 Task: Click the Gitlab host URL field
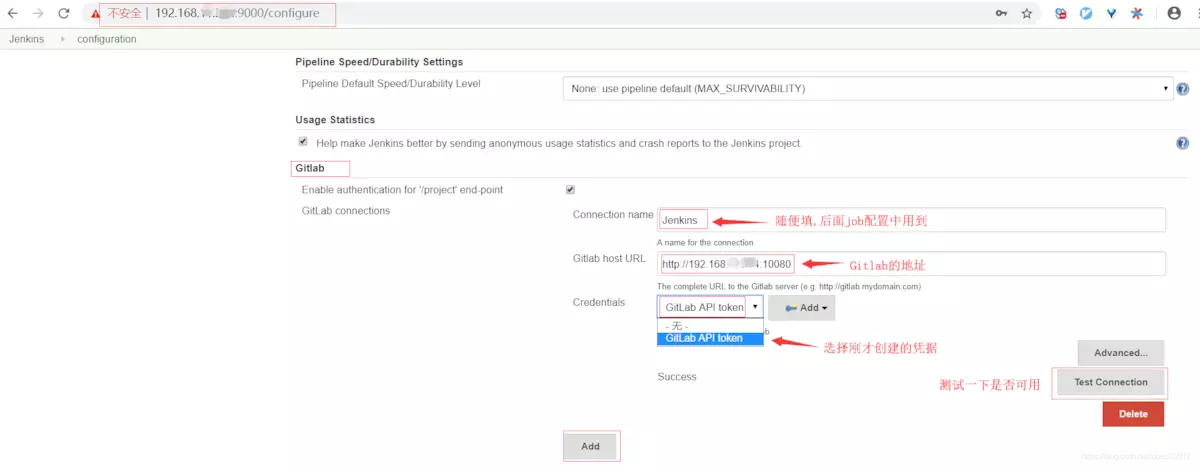point(912,264)
